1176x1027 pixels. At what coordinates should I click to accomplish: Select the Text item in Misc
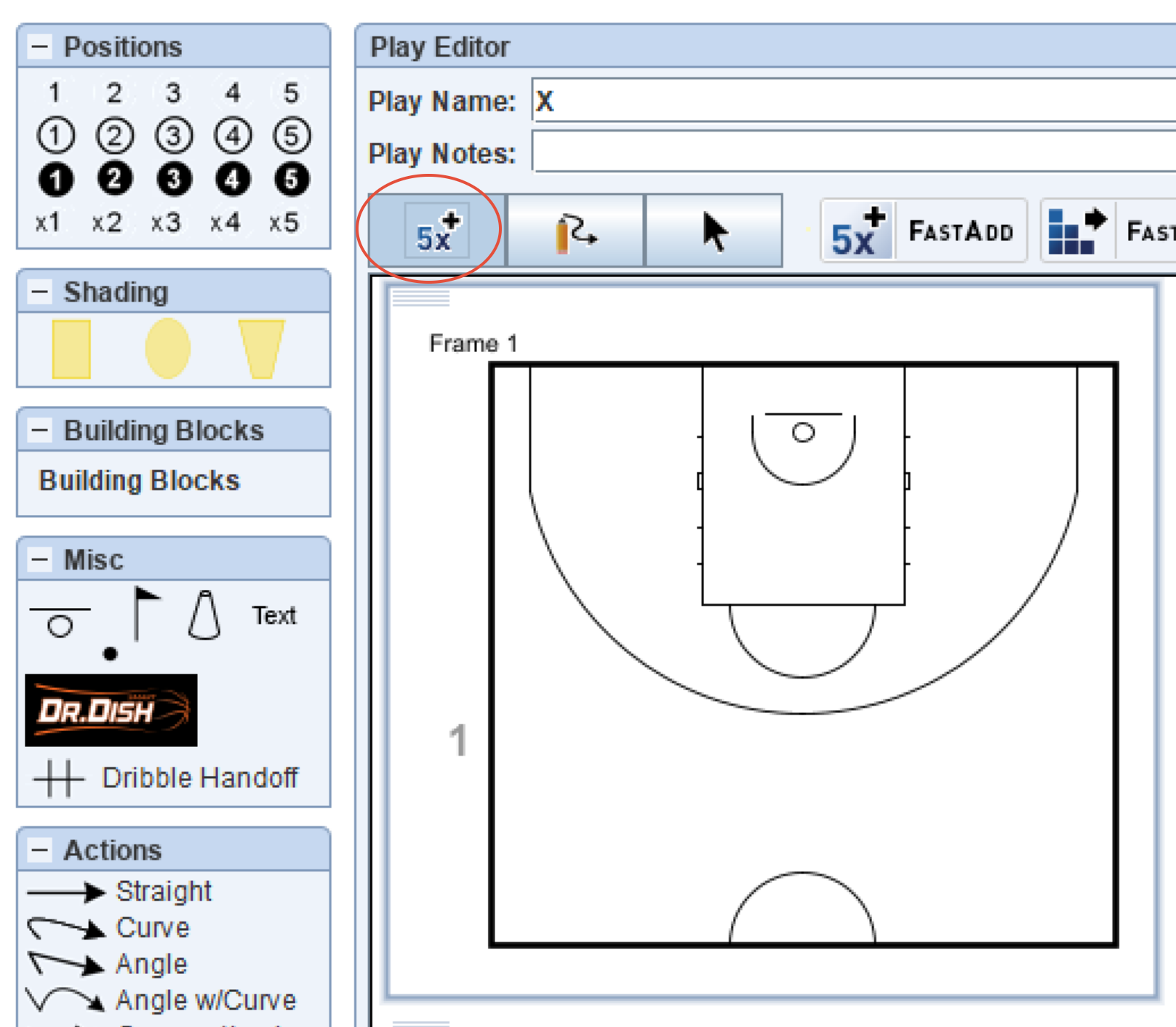tap(274, 615)
